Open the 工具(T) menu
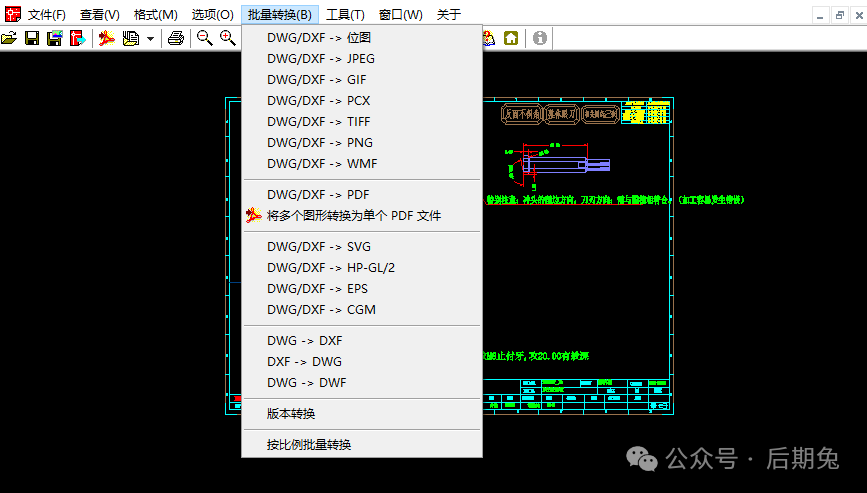The width and height of the screenshot is (867, 493). (x=345, y=15)
